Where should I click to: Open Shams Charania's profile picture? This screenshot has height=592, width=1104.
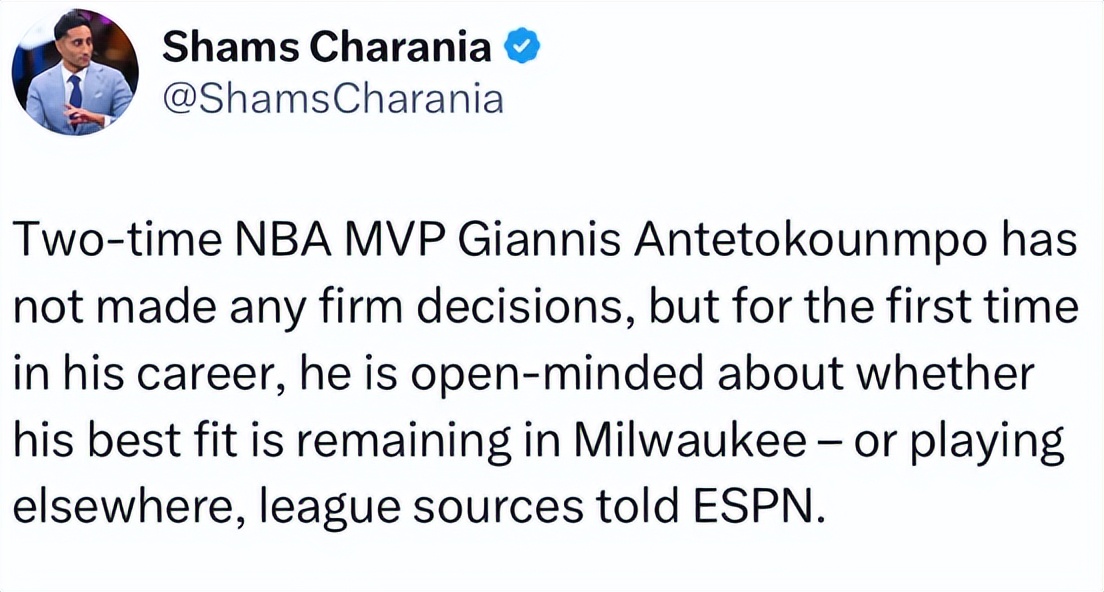[75, 71]
